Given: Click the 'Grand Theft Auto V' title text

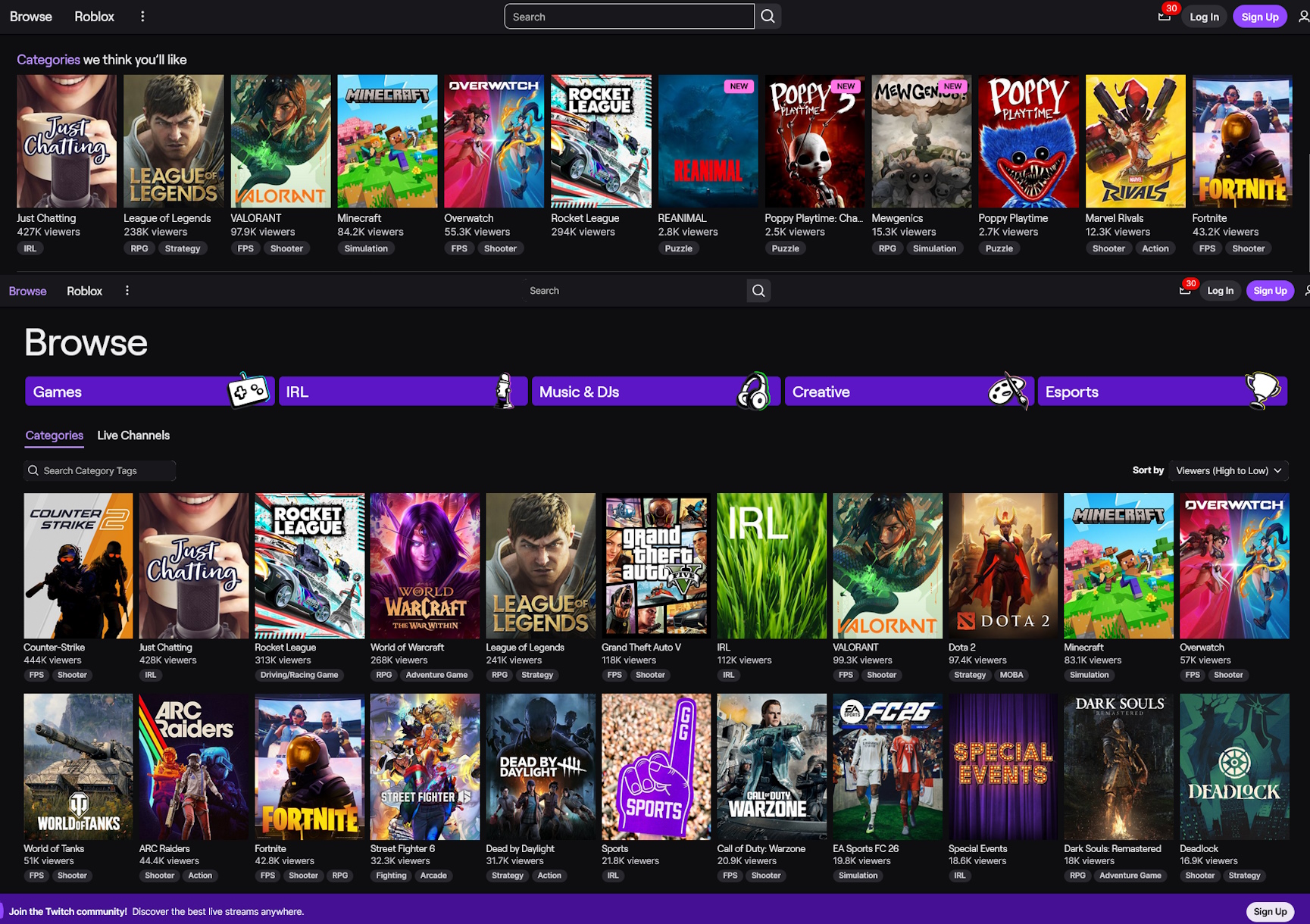Looking at the screenshot, I should tap(641, 648).
